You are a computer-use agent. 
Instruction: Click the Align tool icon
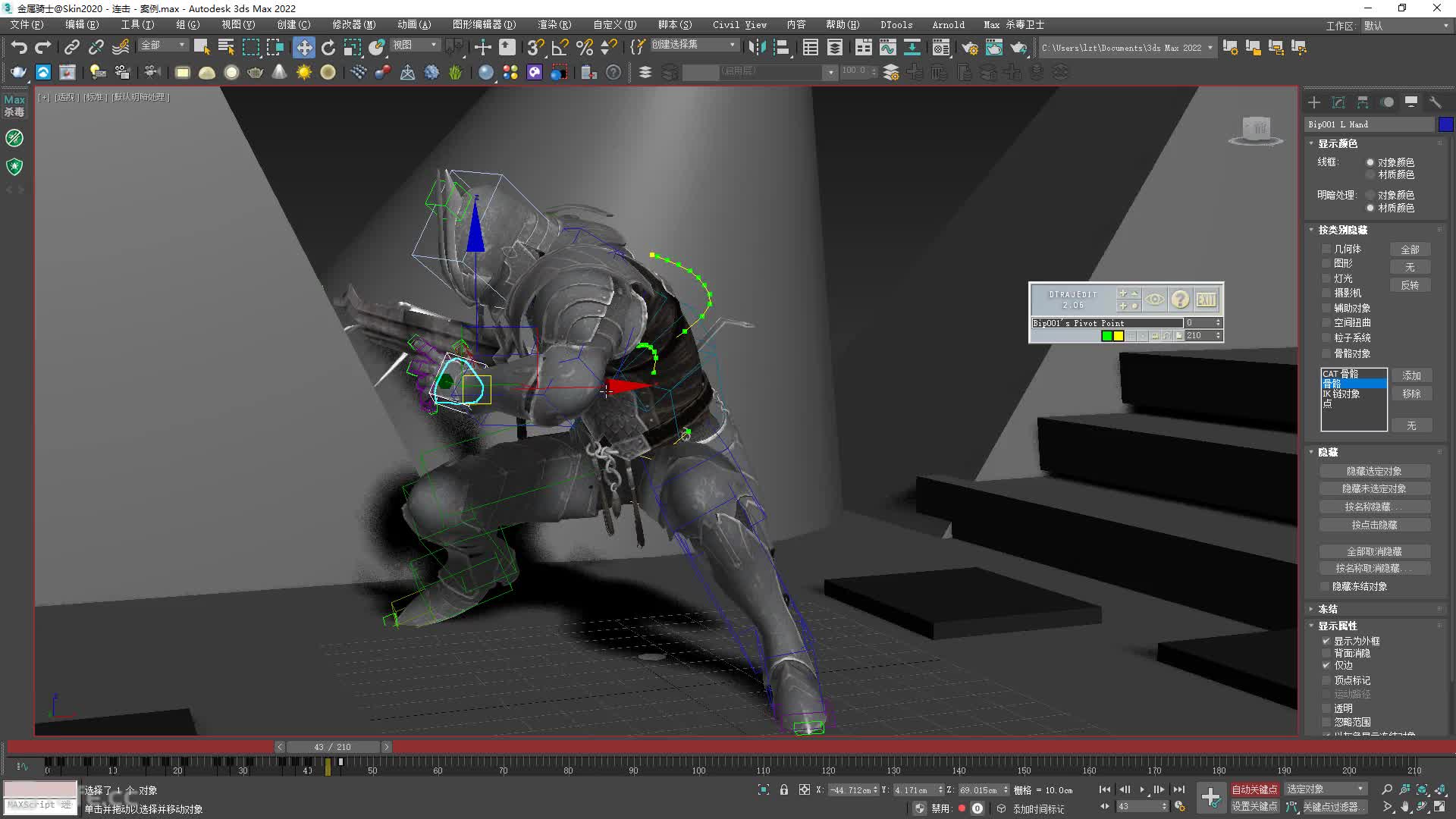(x=781, y=47)
